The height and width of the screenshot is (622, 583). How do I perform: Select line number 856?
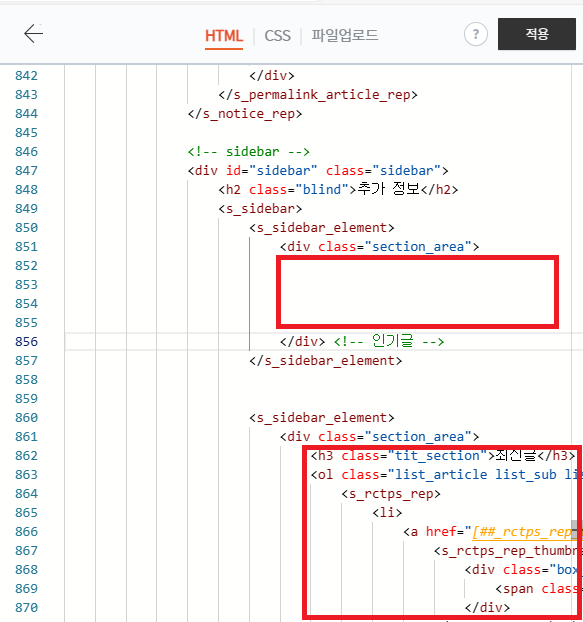[26, 342]
